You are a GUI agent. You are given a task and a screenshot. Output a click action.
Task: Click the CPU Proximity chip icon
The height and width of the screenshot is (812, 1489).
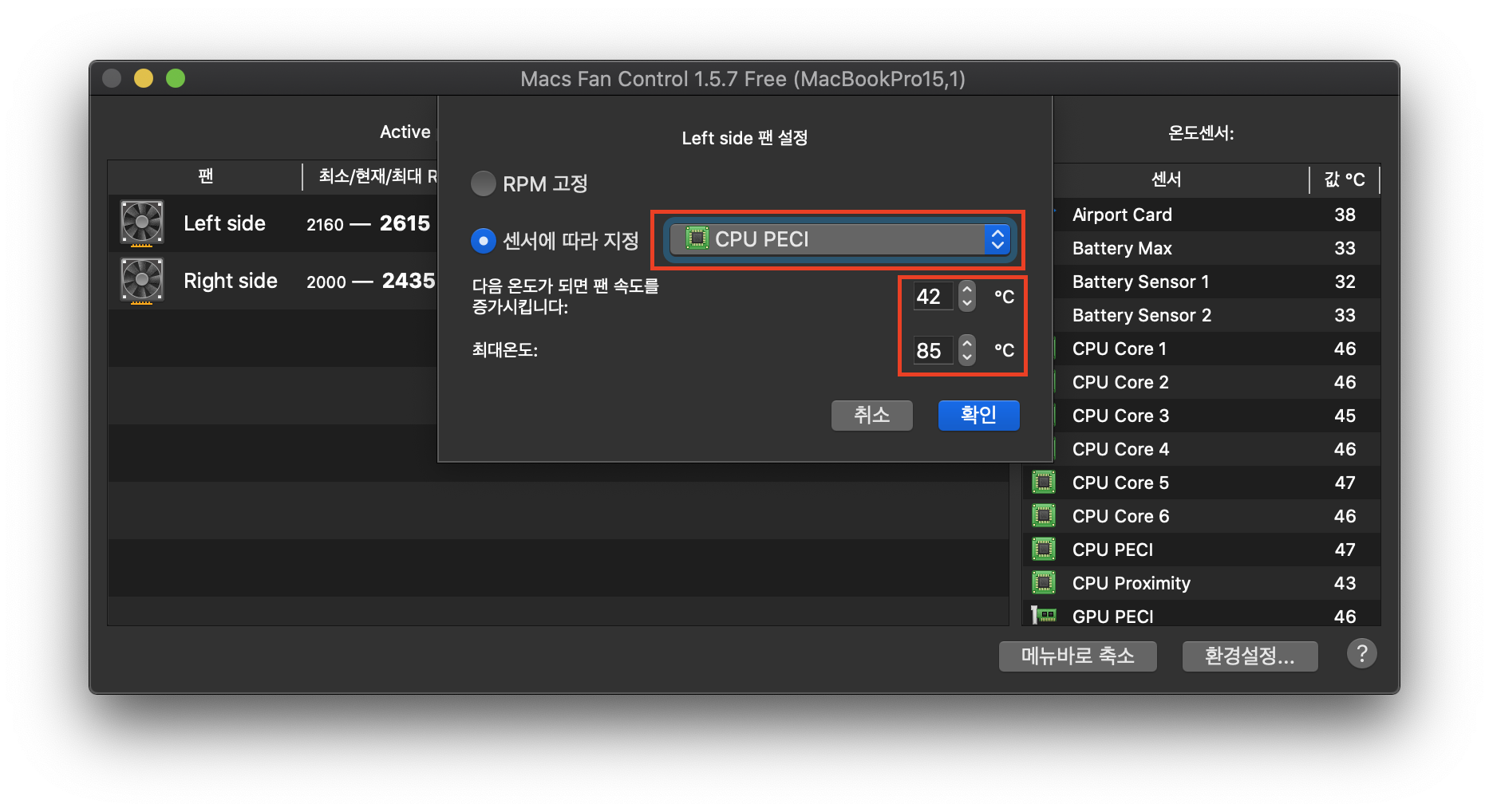click(x=1043, y=583)
